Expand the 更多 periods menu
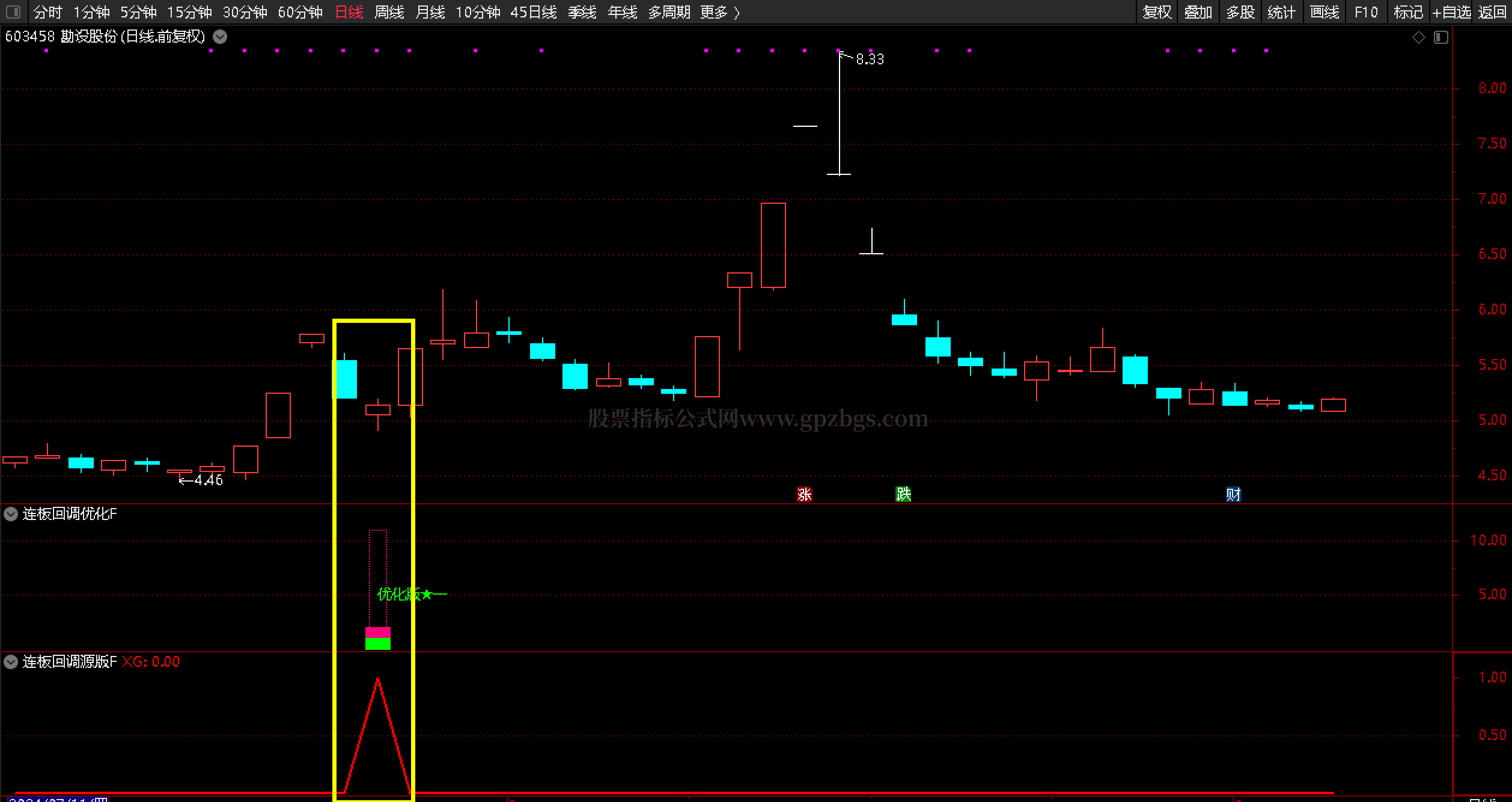The image size is (1512, 802). click(x=720, y=12)
